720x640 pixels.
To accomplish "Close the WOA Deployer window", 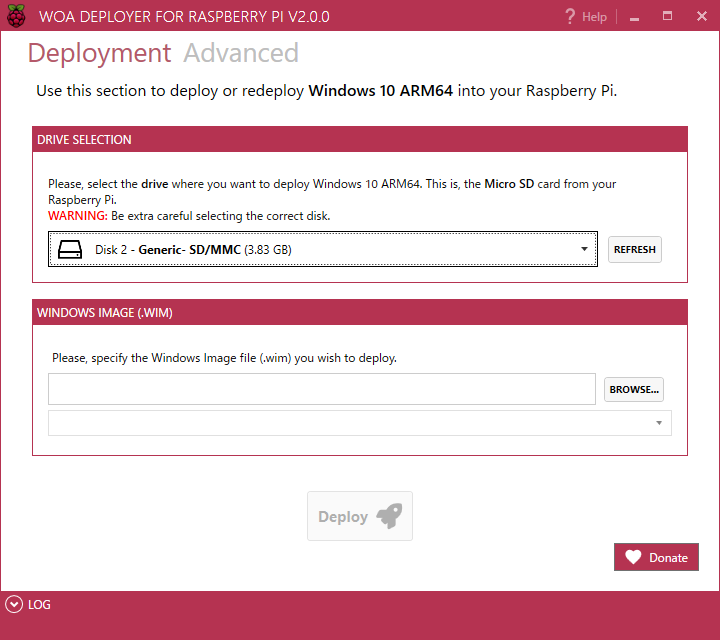I will pyautogui.click(x=702, y=17).
